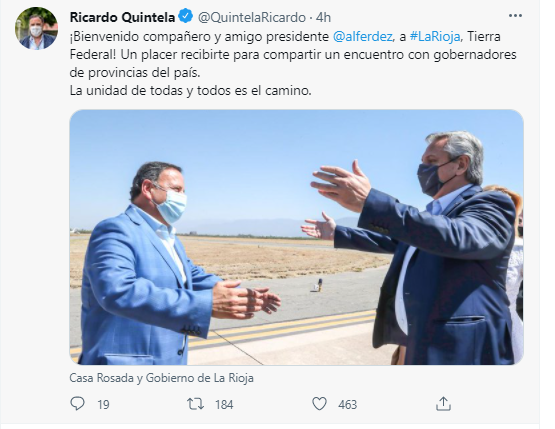Click the 4h timestamp link
This screenshot has width=555, height=429.
(323, 17)
